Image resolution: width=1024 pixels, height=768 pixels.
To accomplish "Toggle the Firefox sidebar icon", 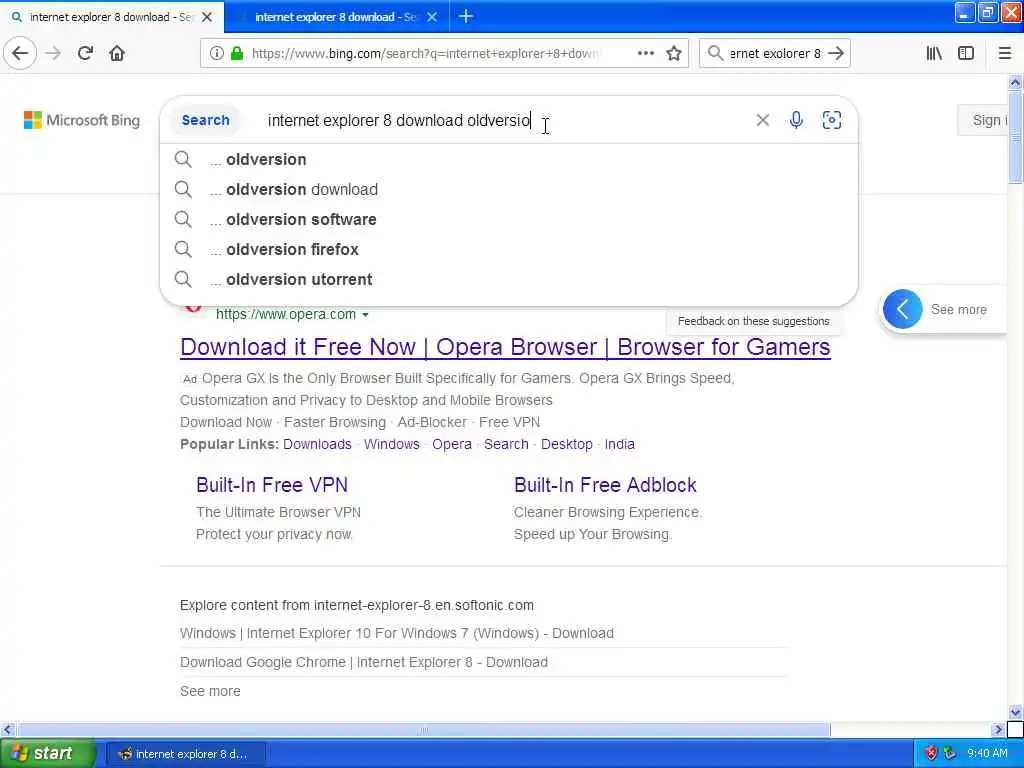I will coord(966,53).
